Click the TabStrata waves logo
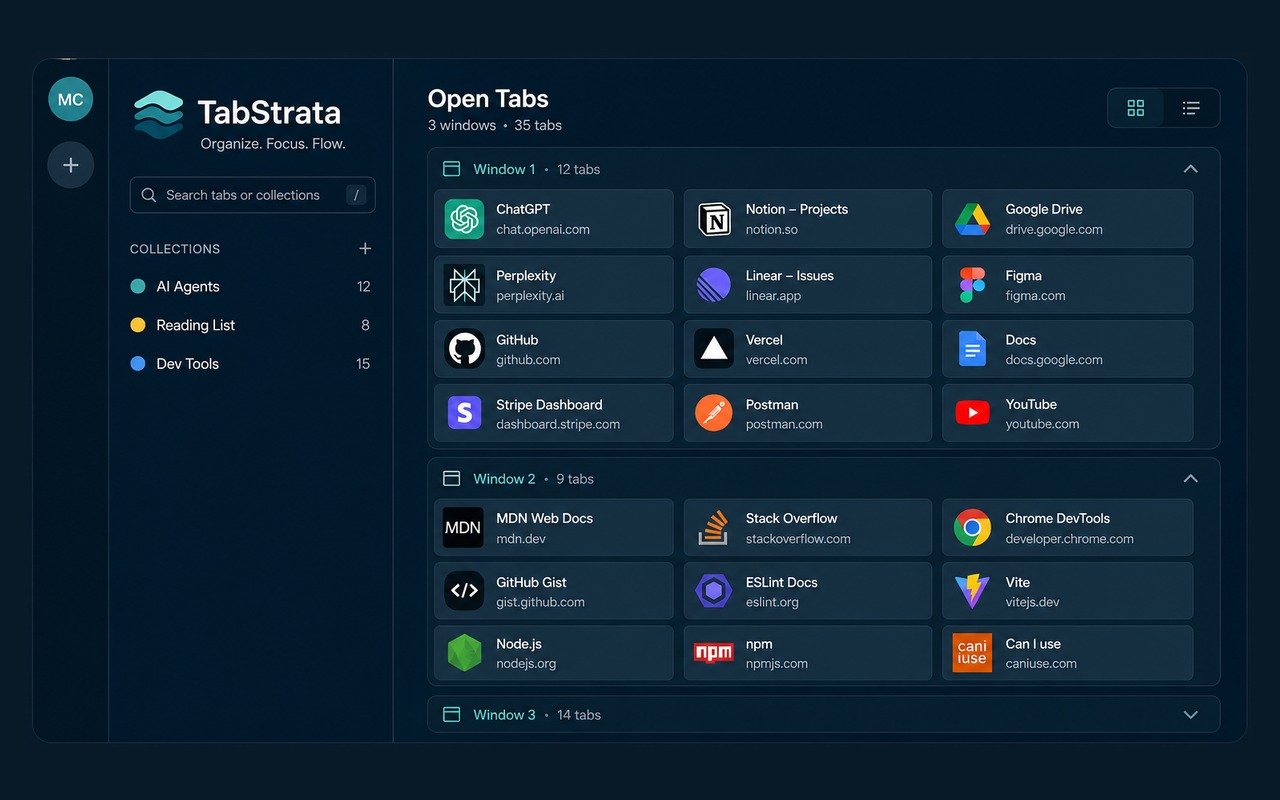This screenshot has width=1280, height=800. coord(159,114)
